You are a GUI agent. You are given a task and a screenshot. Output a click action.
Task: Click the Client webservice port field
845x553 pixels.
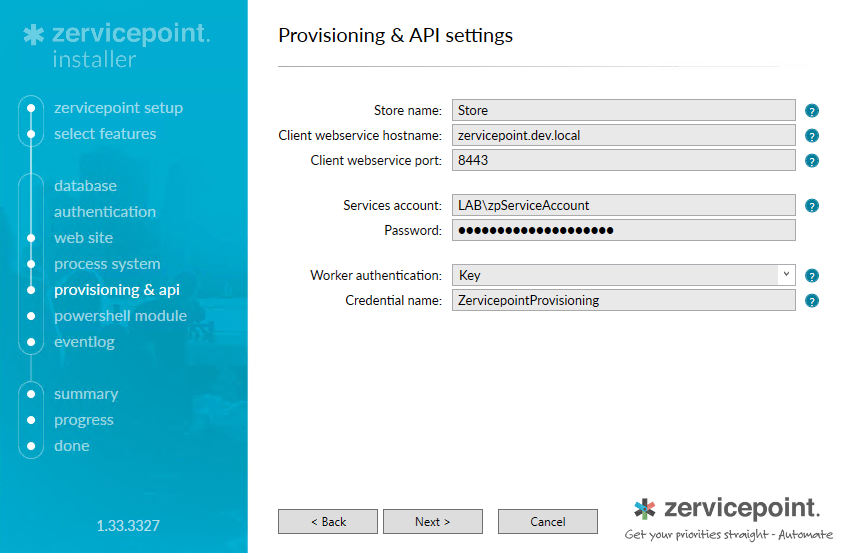click(x=624, y=160)
